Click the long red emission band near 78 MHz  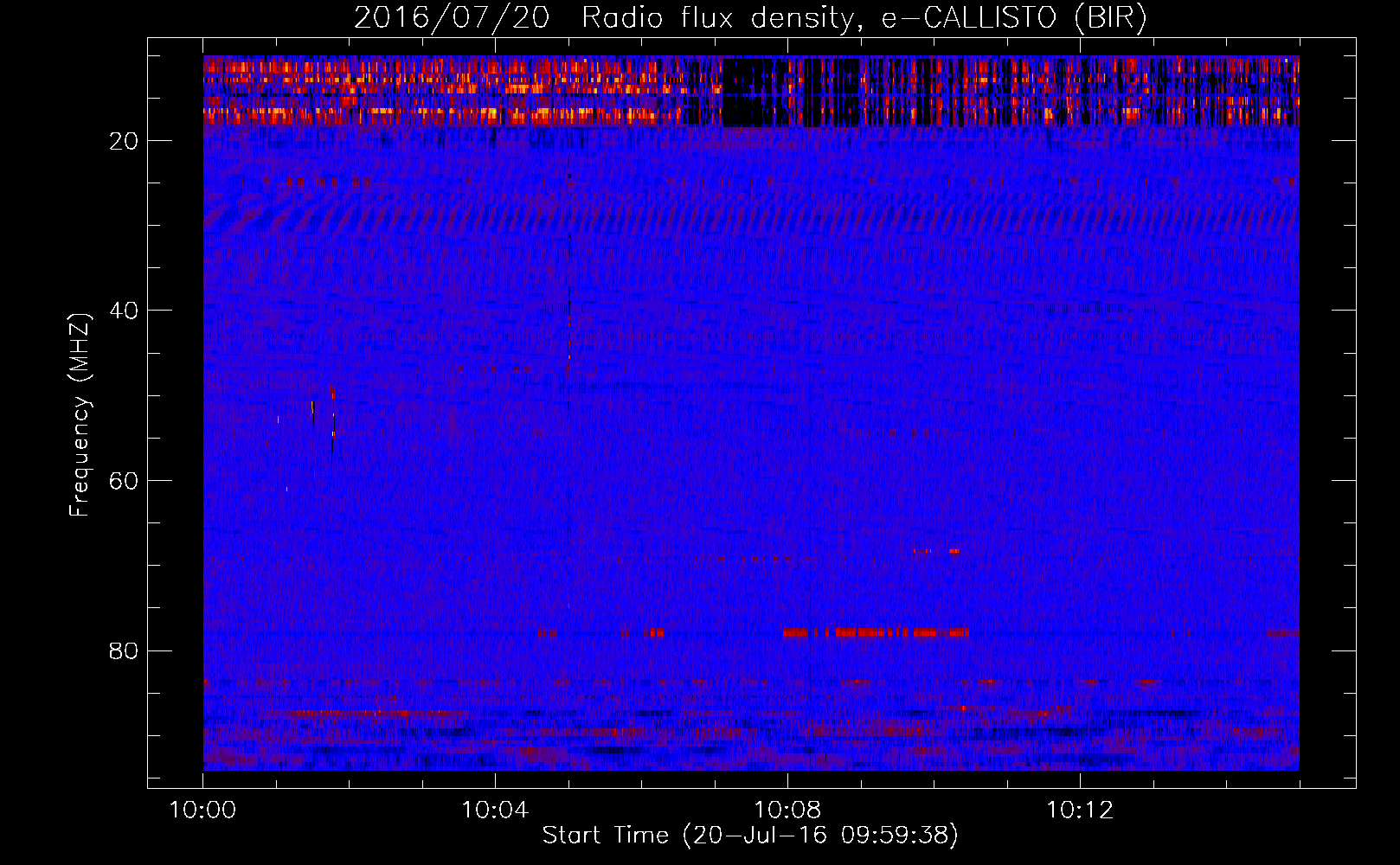tap(876, 632)
